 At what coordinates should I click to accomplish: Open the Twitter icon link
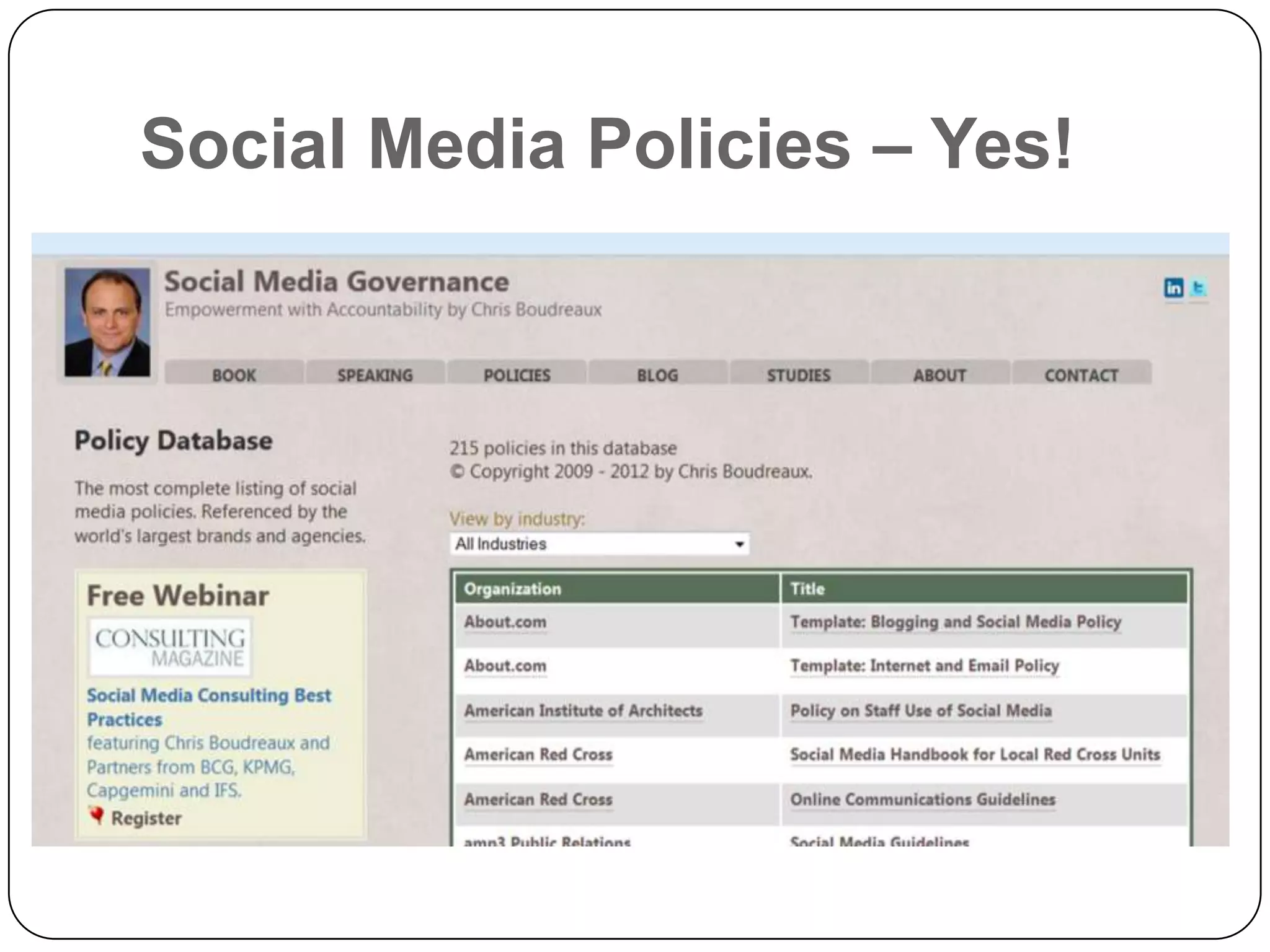(1198, 288)
